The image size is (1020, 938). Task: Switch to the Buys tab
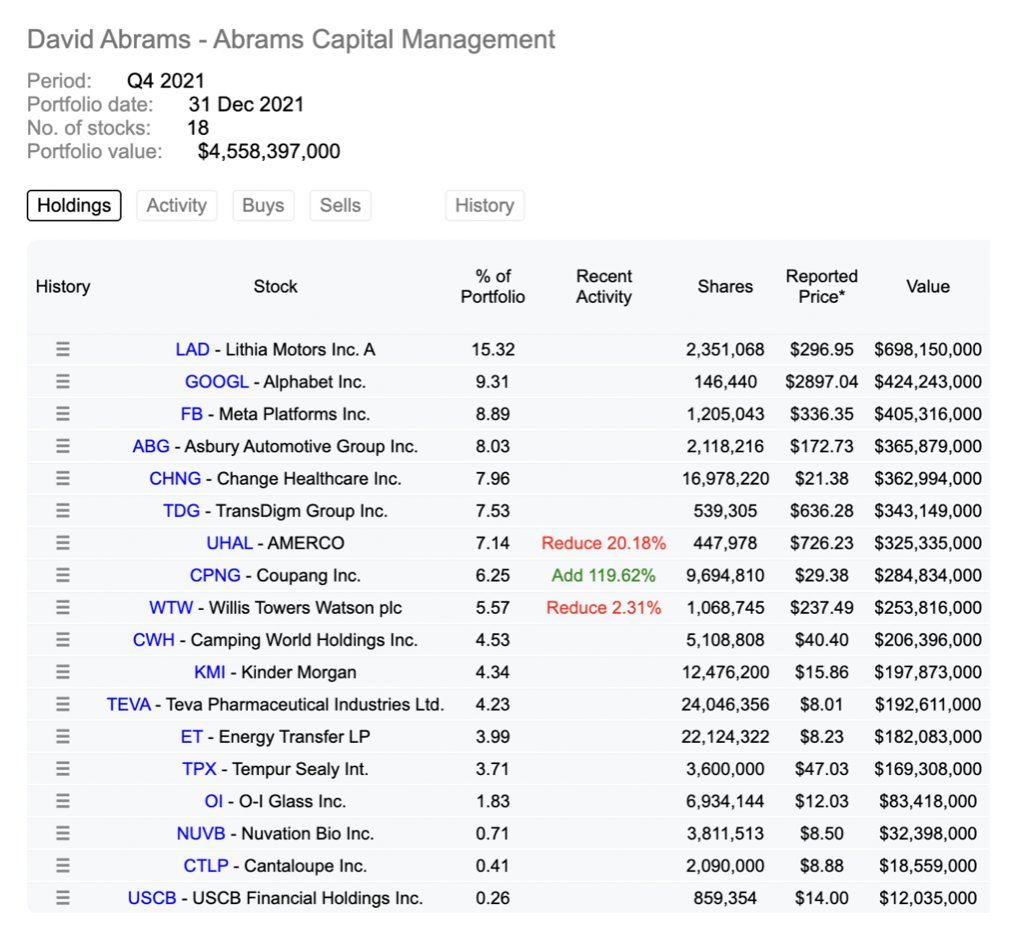click(263, 206)
